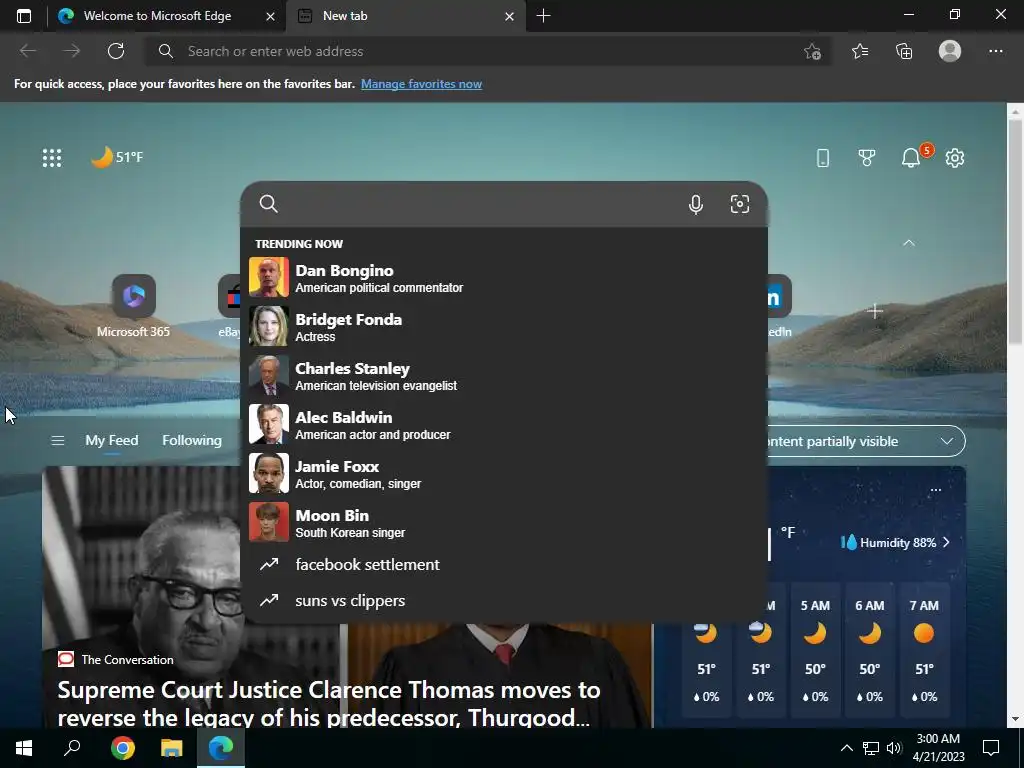Add a new quick link plus
Screen dimensions: 1024x768
coord(875,312)
